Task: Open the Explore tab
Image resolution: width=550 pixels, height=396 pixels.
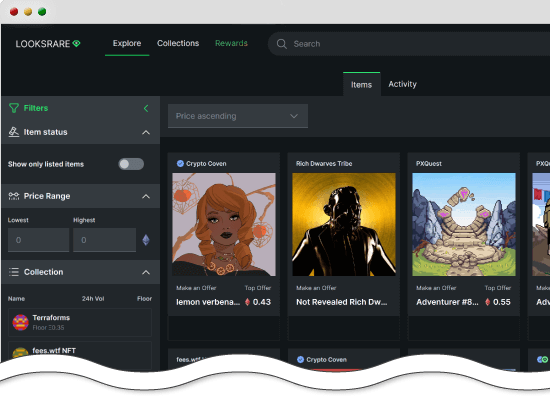Action: tap(127, 43)
